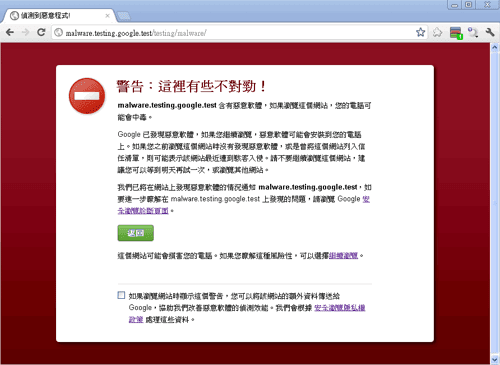Open a new tab with the tab strip button
Screen dimensions: 500x365
(x=124, y=16)
